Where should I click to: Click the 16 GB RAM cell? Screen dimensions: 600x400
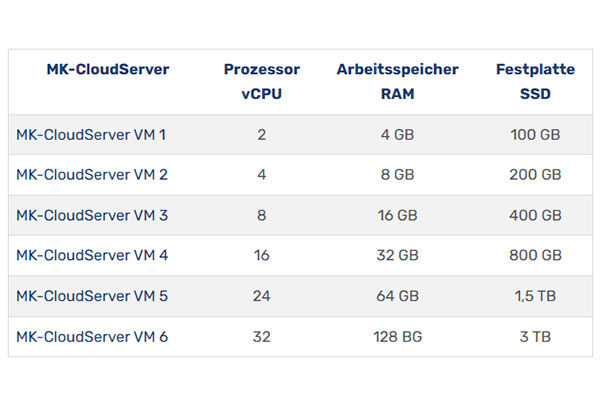[x=397, y=215]
